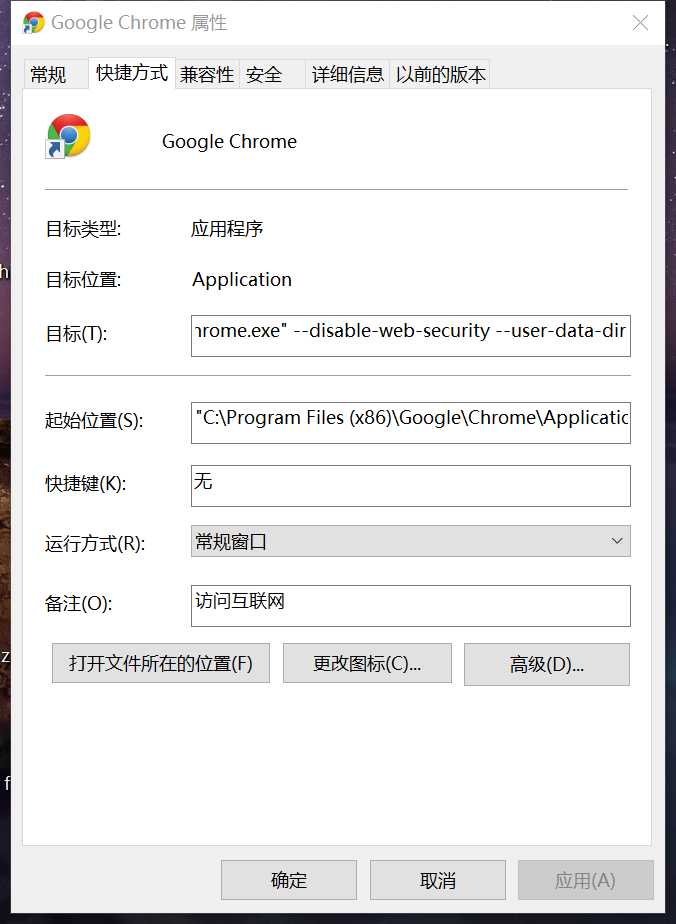This screenshot has height=924, width=676.
Task: Click the Chrome icon in the title bar
Action: (34, 22)
